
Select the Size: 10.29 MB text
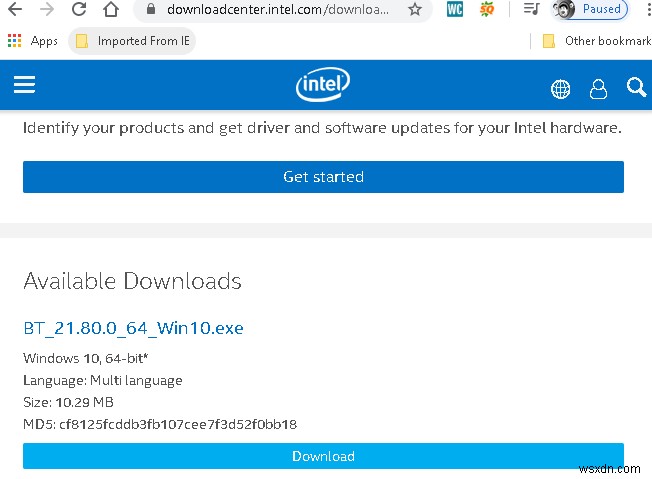pyautogui.click(x=68, y=402)
